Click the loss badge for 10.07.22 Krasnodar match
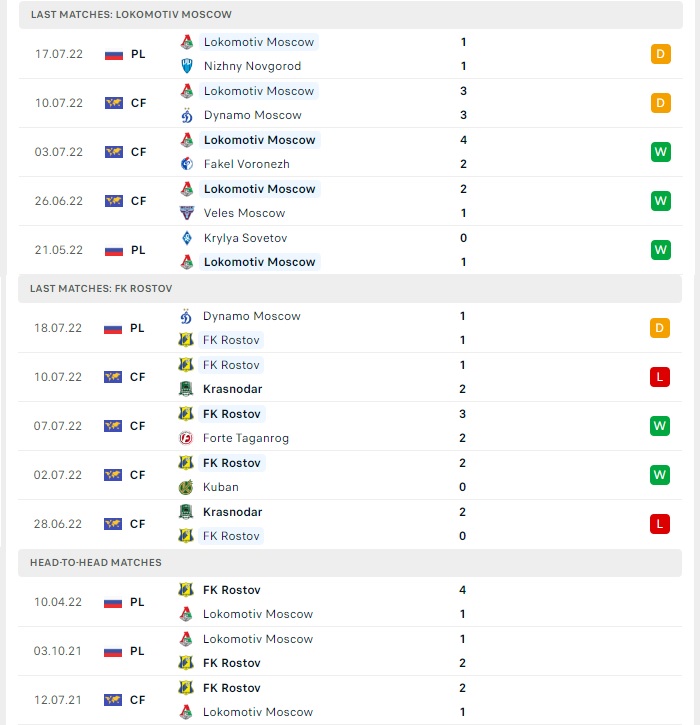700x725 pixels. (x=659, y=377)
